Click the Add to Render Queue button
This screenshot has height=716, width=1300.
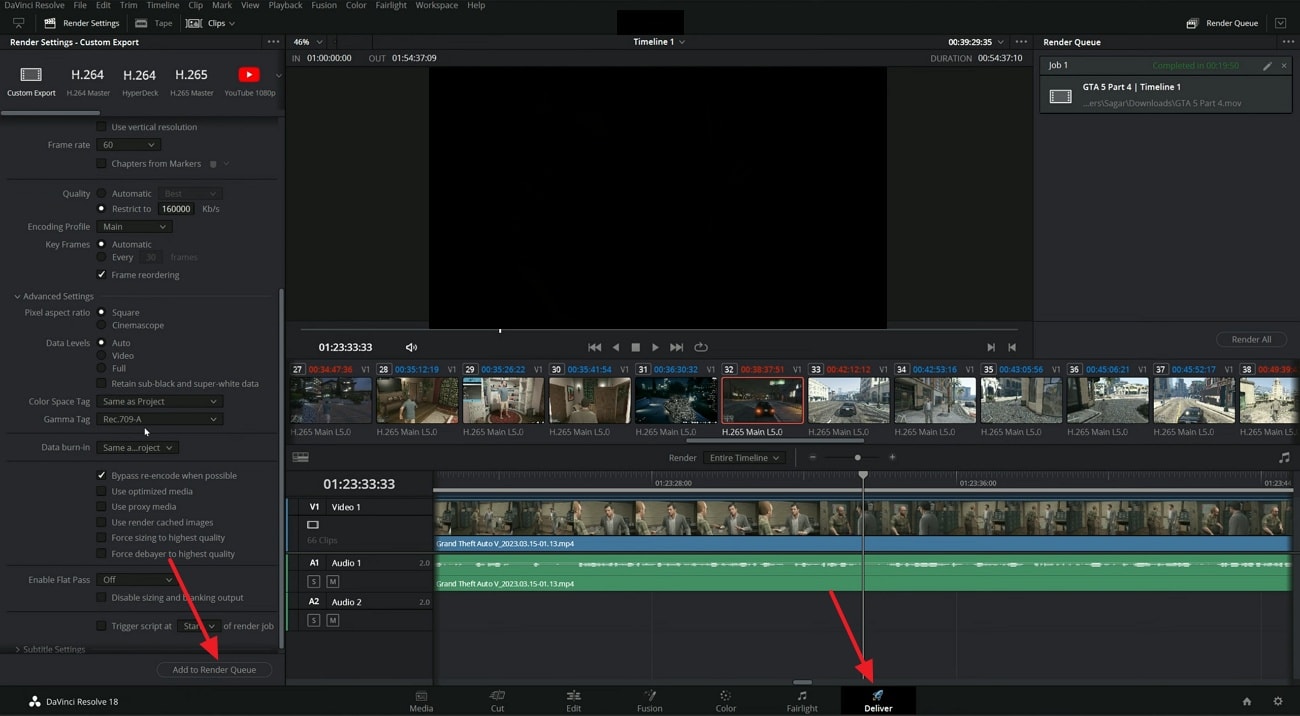point(214,669)
